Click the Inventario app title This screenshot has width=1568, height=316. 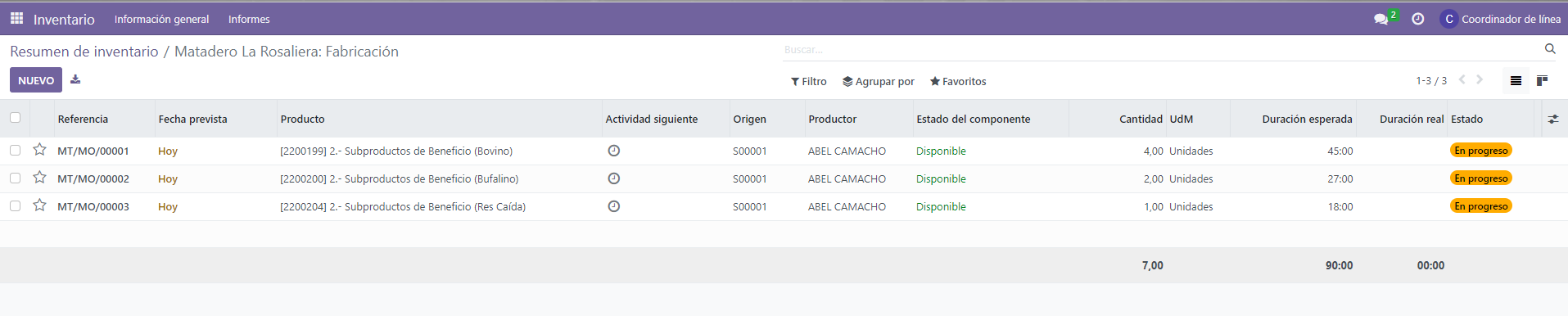pyautogui.click(x=64, y=19)
